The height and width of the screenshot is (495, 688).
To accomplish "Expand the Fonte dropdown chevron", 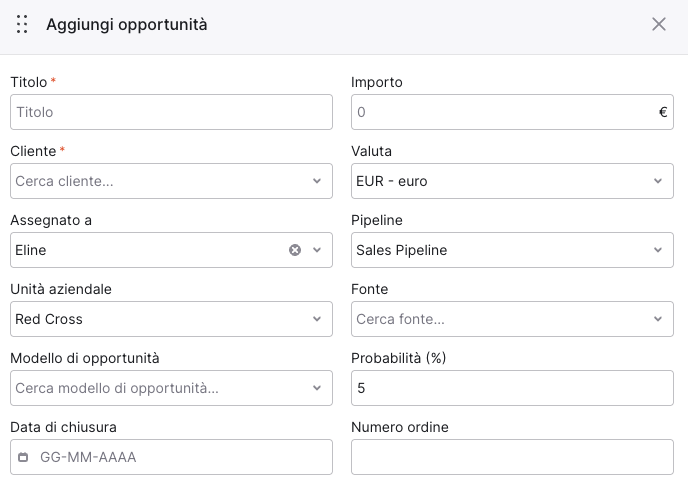I will click(x=658, y=319).
